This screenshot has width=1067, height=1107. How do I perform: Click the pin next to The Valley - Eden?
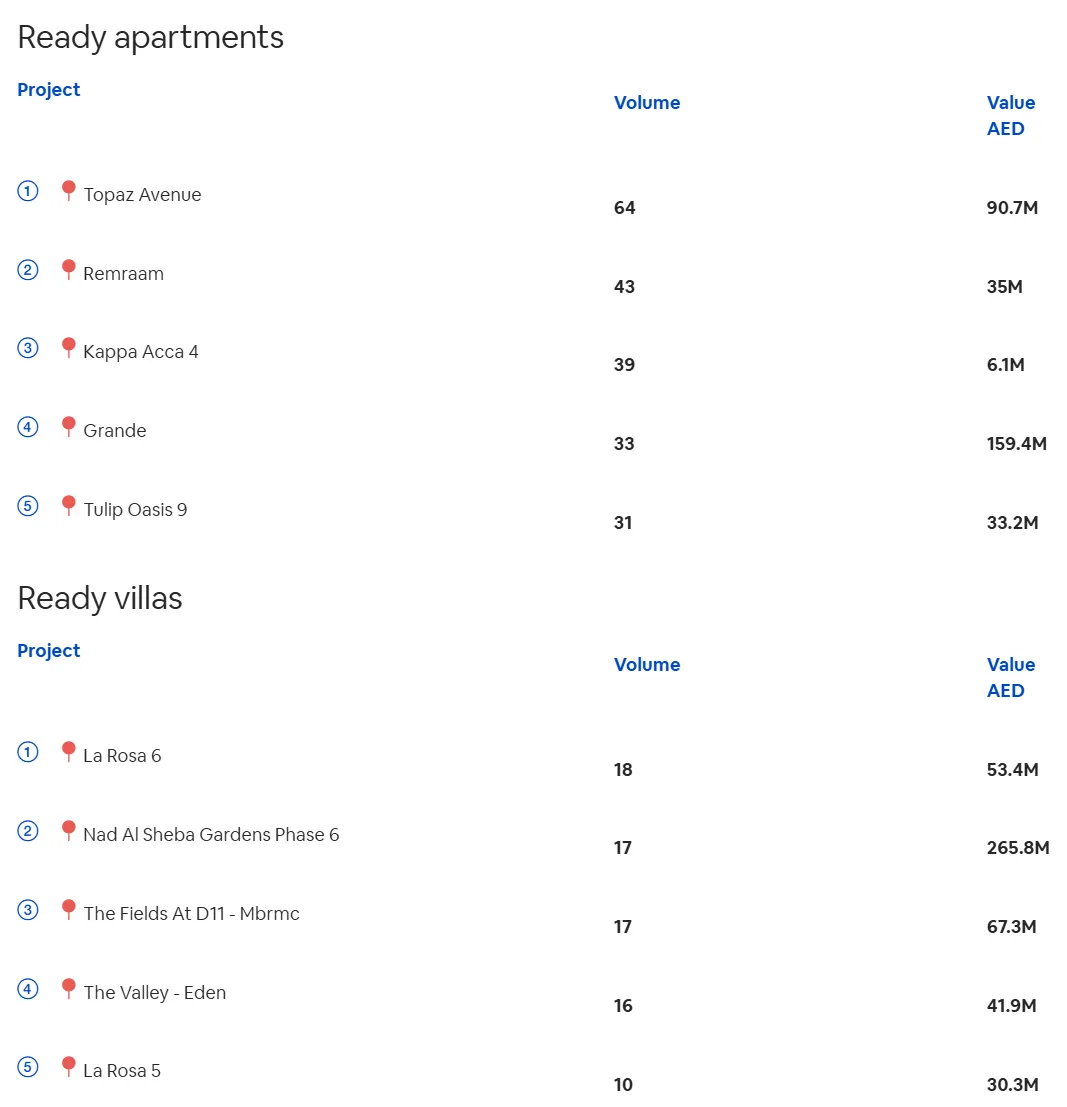click(68, 988)
